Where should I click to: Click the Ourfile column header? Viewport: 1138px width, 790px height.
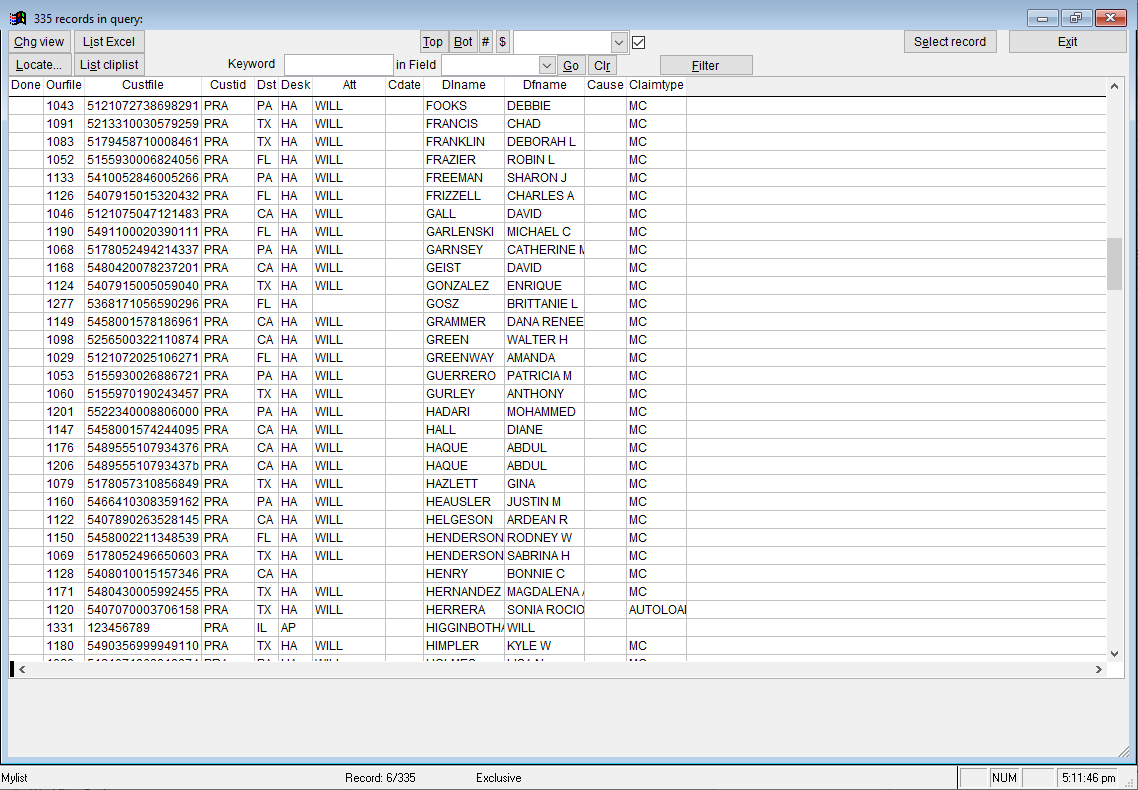click(64, 85)
